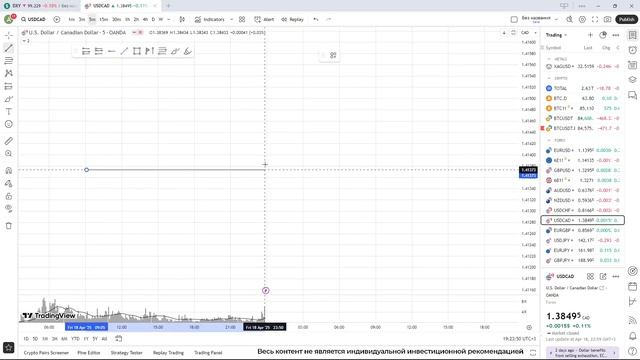Toggle stay in drawing mode
Screen dimensions: 640x360
click(x=9, y=183)
